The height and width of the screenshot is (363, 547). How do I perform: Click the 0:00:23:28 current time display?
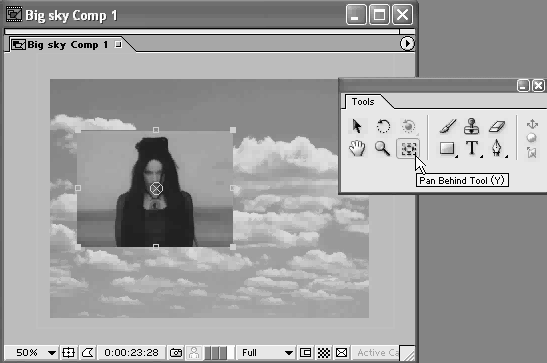pos(132,353)
